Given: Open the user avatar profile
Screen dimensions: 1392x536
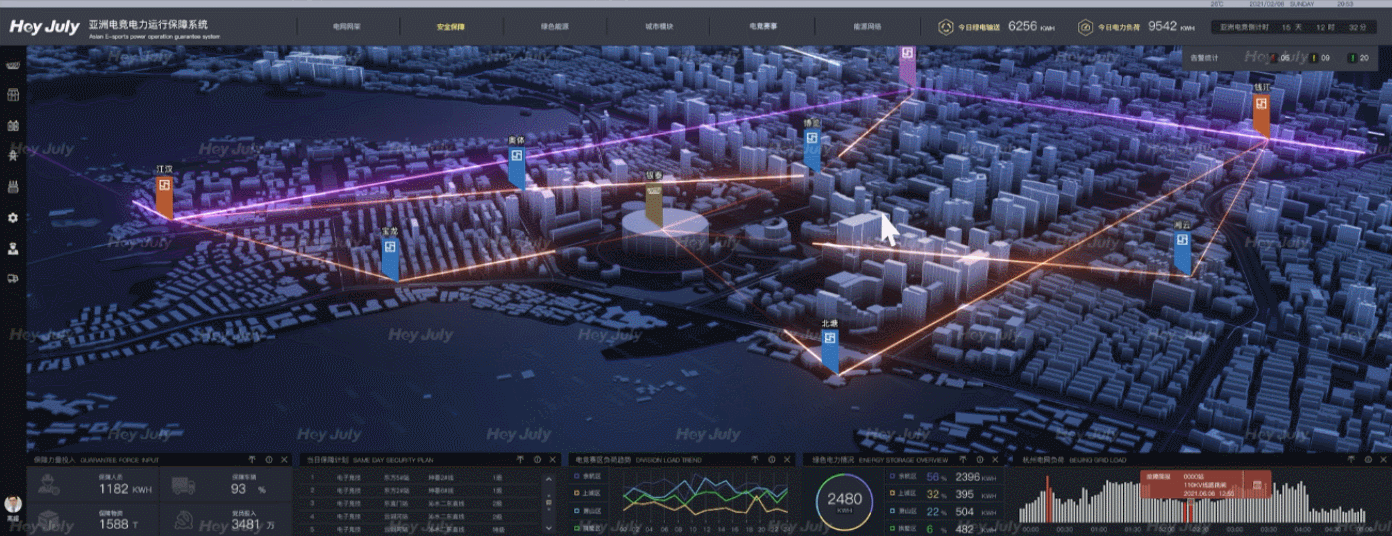Looking at the screenshot, I should click(x=13, y=505).
